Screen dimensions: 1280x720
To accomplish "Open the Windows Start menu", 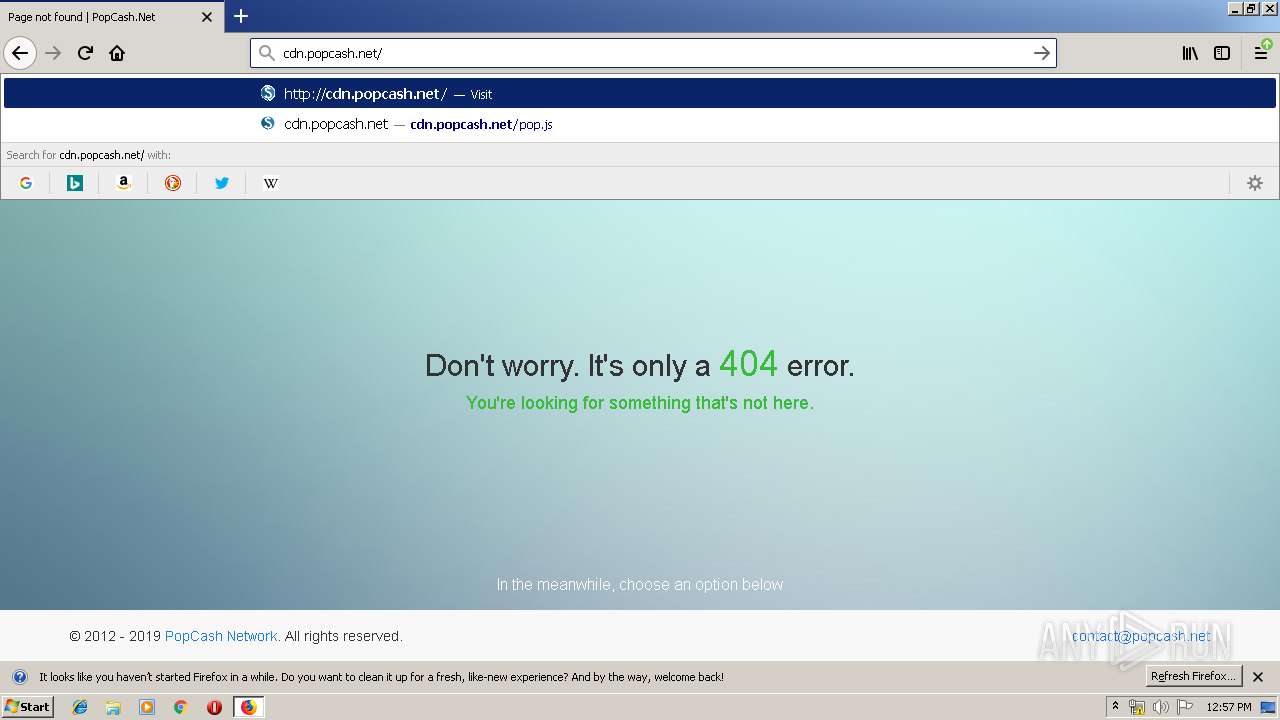I will pos(28,707).
